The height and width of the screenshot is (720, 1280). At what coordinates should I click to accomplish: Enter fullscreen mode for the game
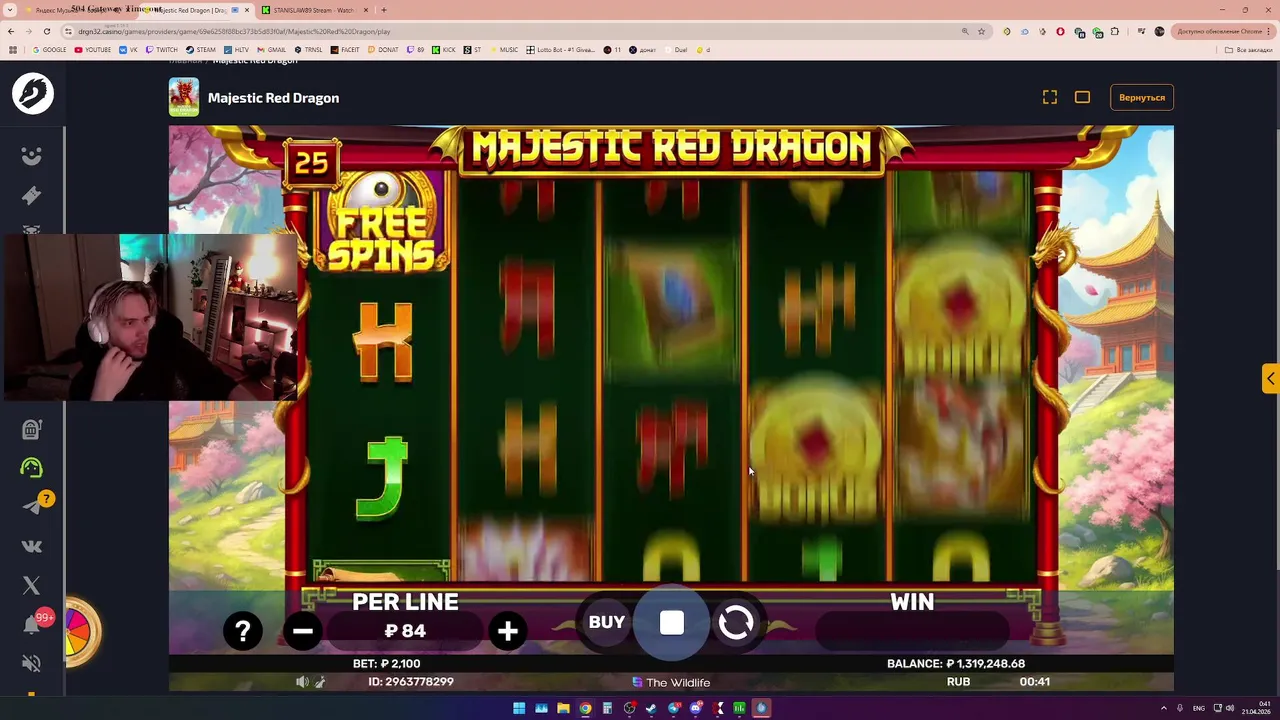click(x=1050, y=97)
